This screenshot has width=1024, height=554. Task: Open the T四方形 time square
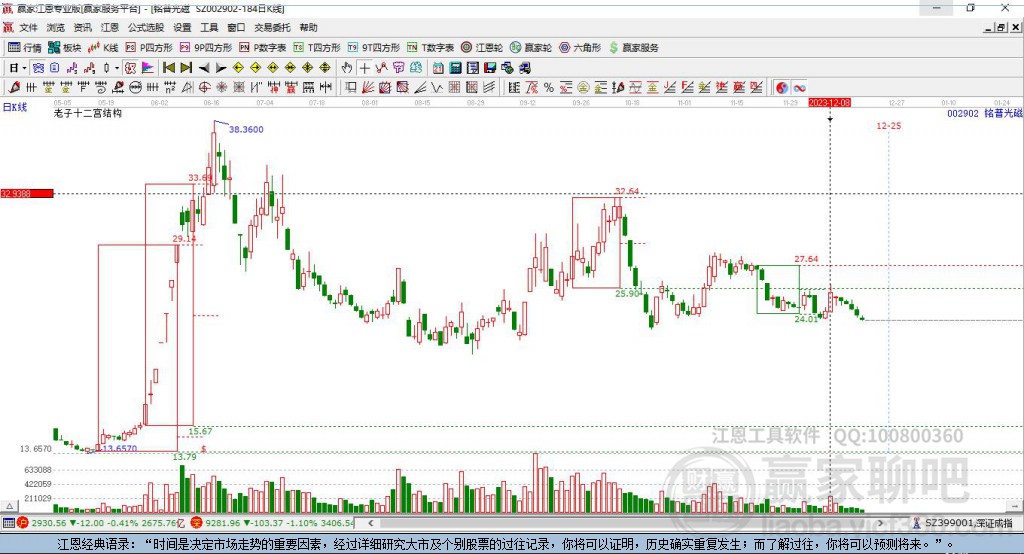(317, 48)
